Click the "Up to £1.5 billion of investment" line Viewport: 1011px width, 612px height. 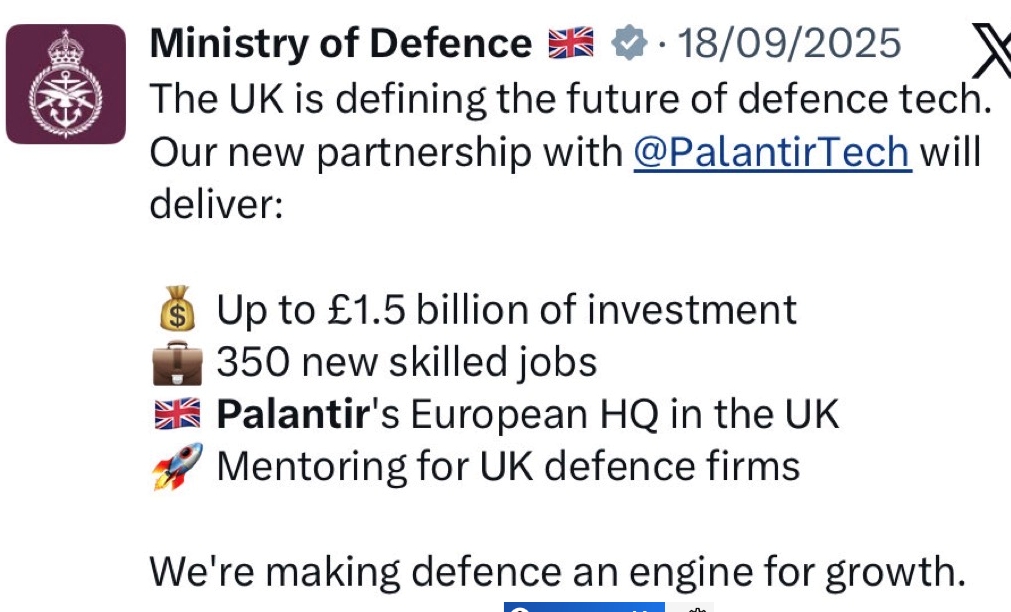(x=506, y=311)
